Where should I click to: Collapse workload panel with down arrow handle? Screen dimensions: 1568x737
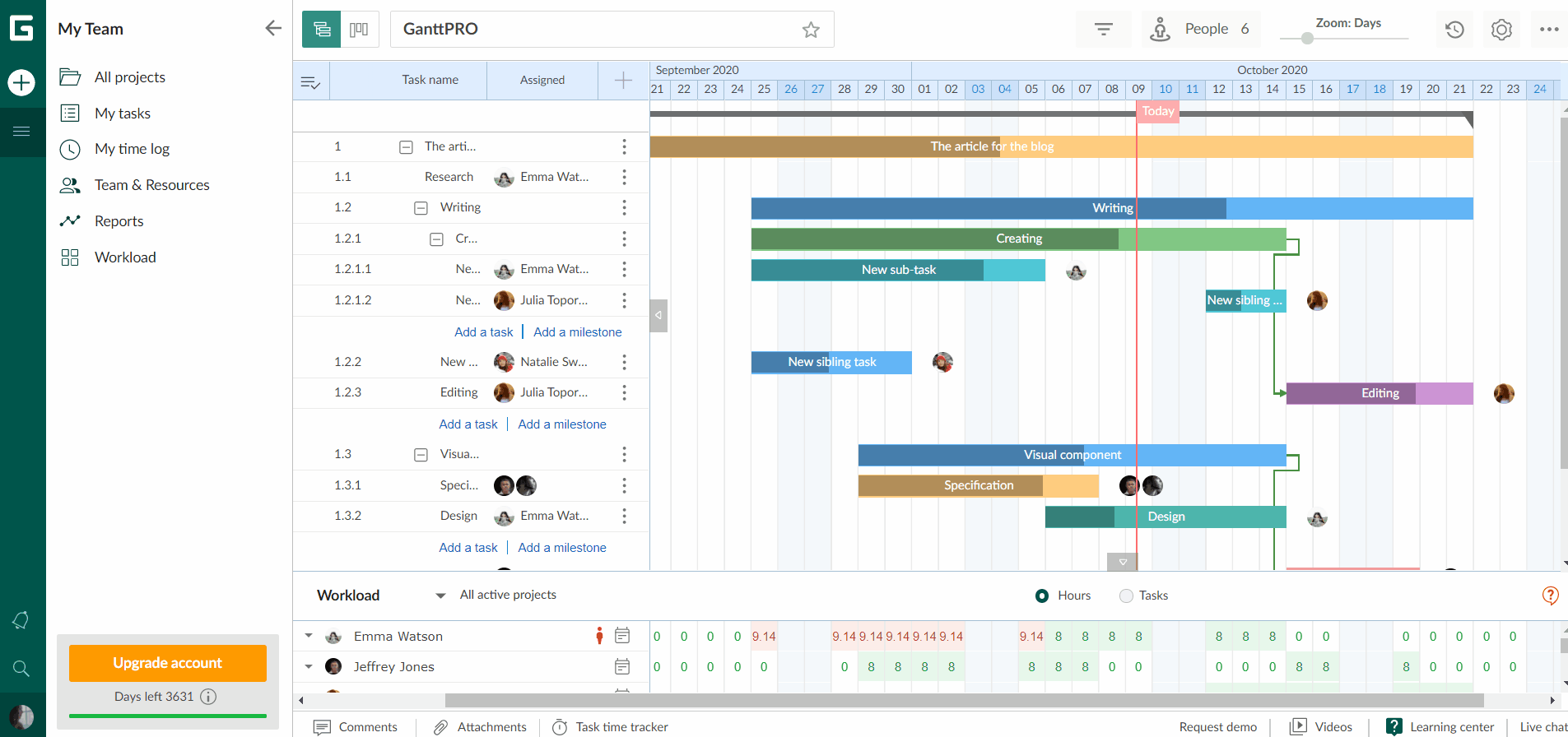click(1123, 562)
